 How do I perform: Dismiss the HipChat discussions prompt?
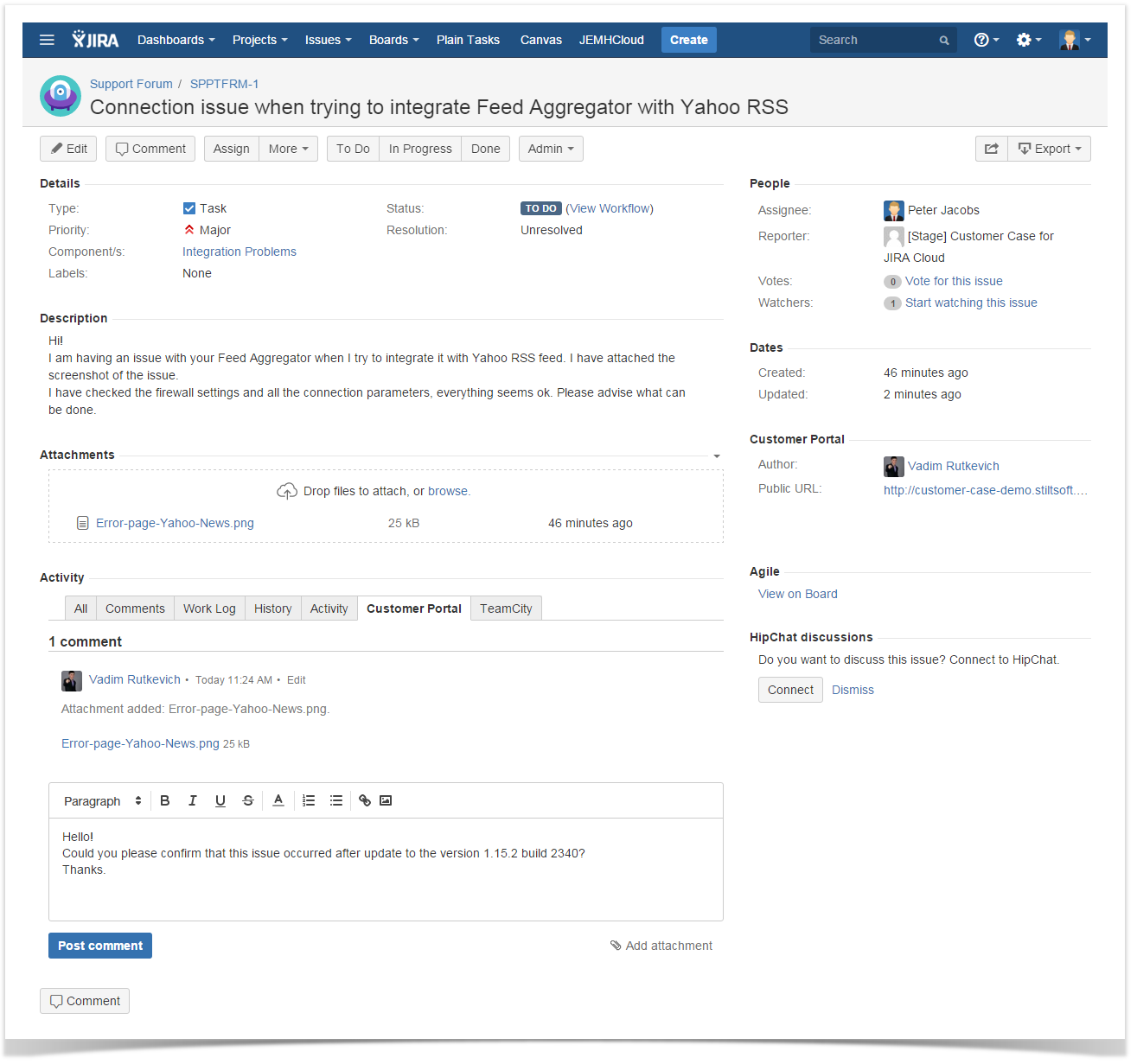[853, 690]
